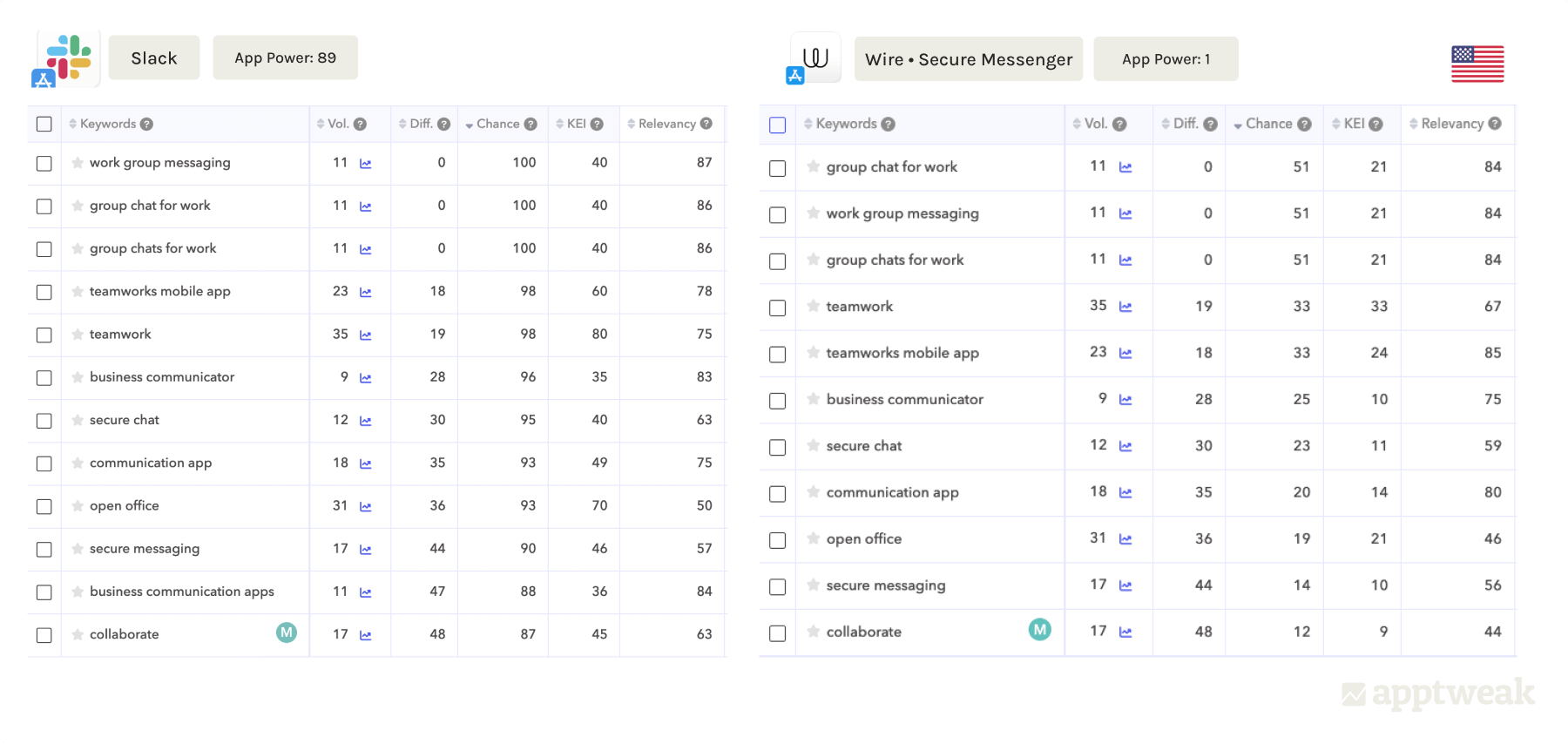Image resolution: width=1568 pixels, height=744 pixels.
Task: Open volume trend chart for Slack 'teamwork'
Action: coord(366,335)
